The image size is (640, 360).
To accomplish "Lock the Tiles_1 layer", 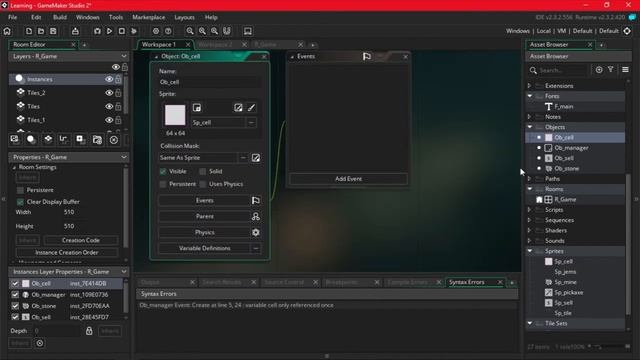I will pos(118,120).
